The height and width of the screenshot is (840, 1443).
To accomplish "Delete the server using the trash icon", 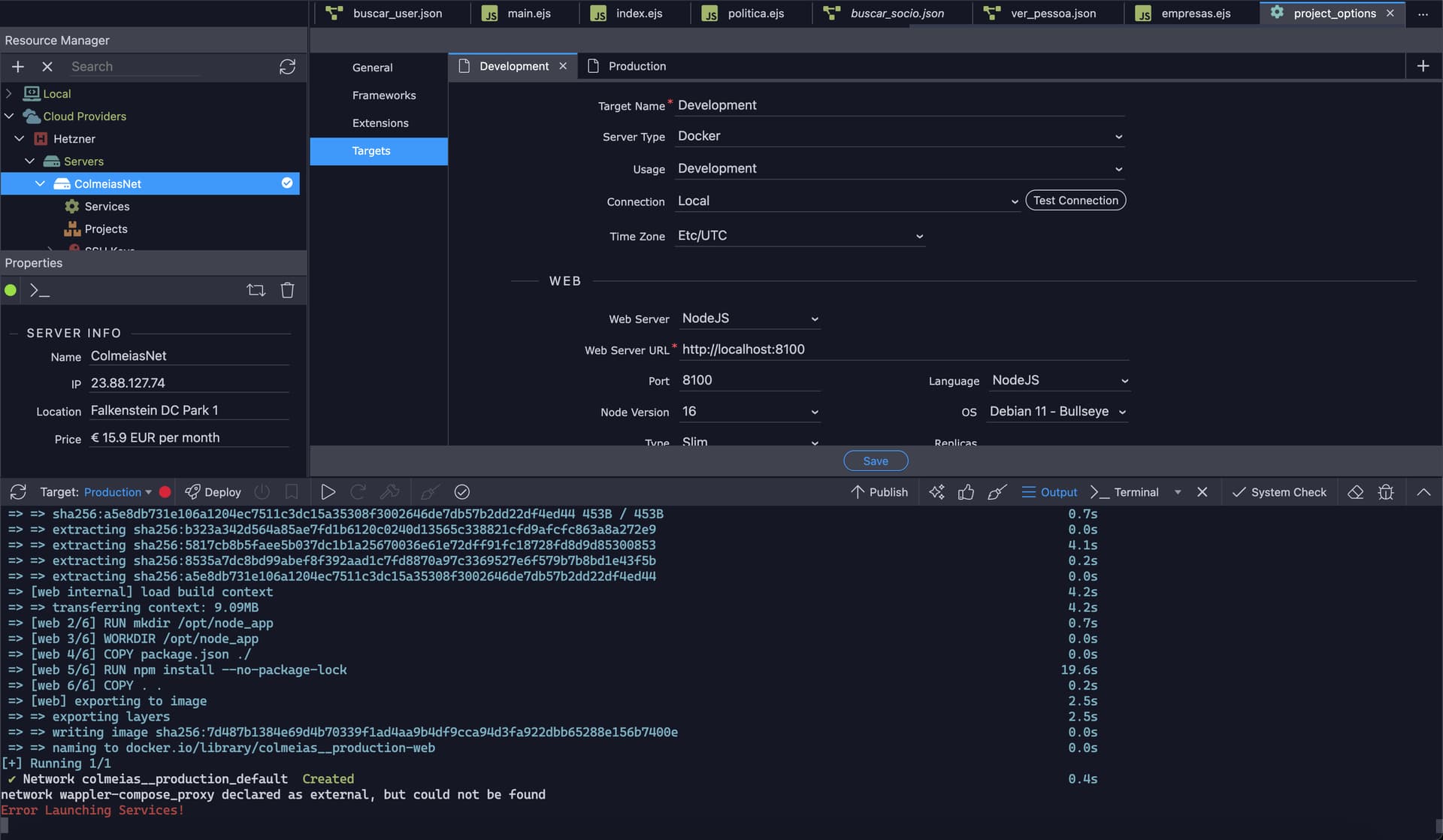I will [287, 290].
